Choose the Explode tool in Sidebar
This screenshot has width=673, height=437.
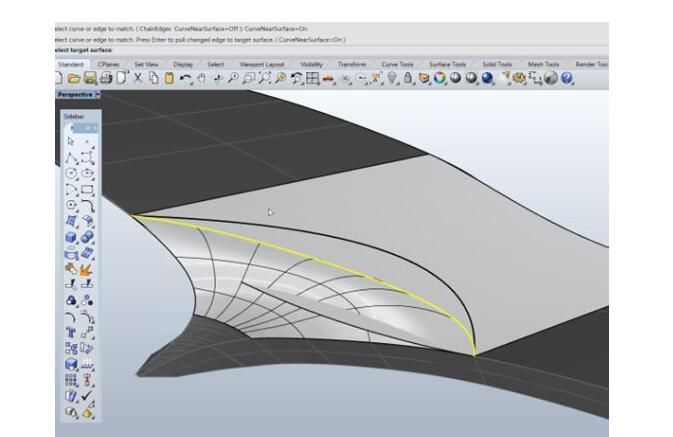(x=87, y=268)
